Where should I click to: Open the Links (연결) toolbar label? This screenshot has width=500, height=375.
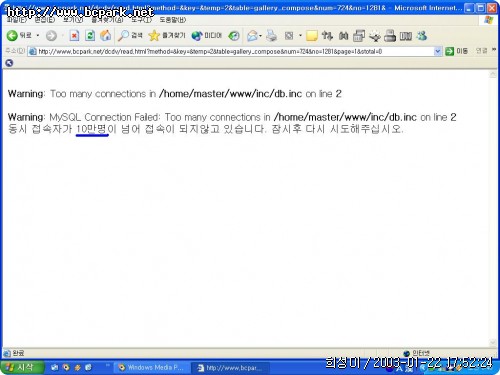click(x=481, y=51)
